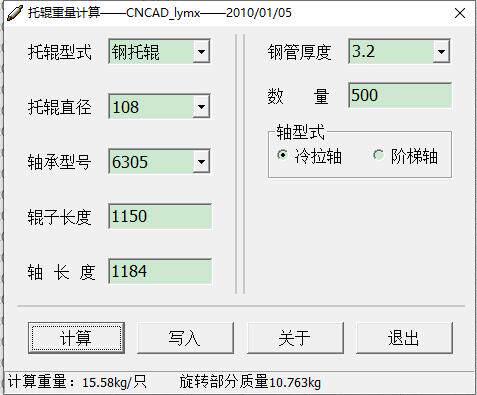This screenshot has height=395, width=477.
Task: Open the 关于 dialog button
Action: (x=295, y=338)
